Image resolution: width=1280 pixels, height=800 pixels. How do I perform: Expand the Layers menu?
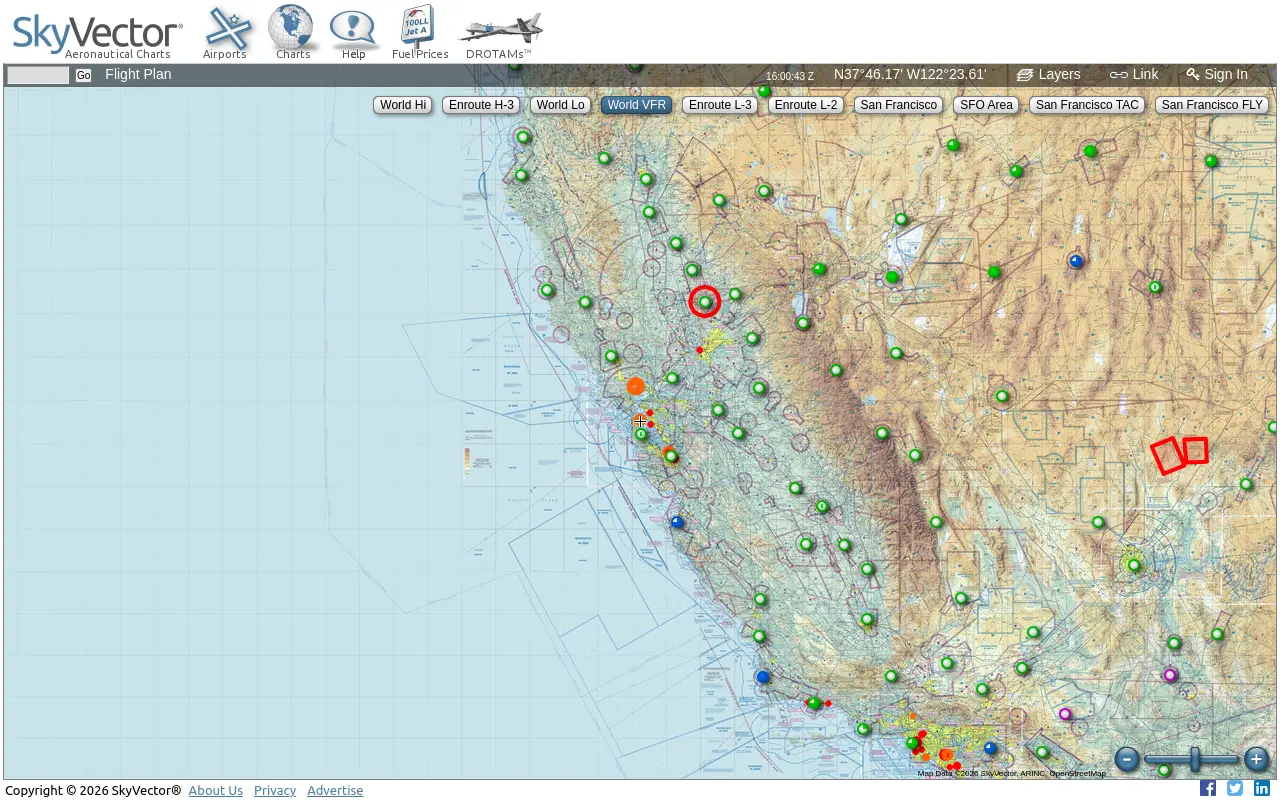(x=1049, y=74)
